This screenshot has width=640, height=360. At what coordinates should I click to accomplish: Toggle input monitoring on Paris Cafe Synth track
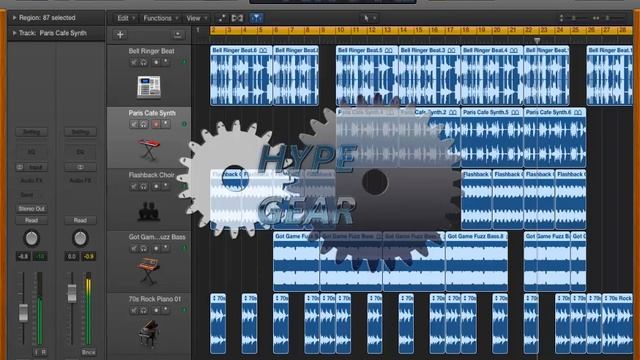coord(165,124)
